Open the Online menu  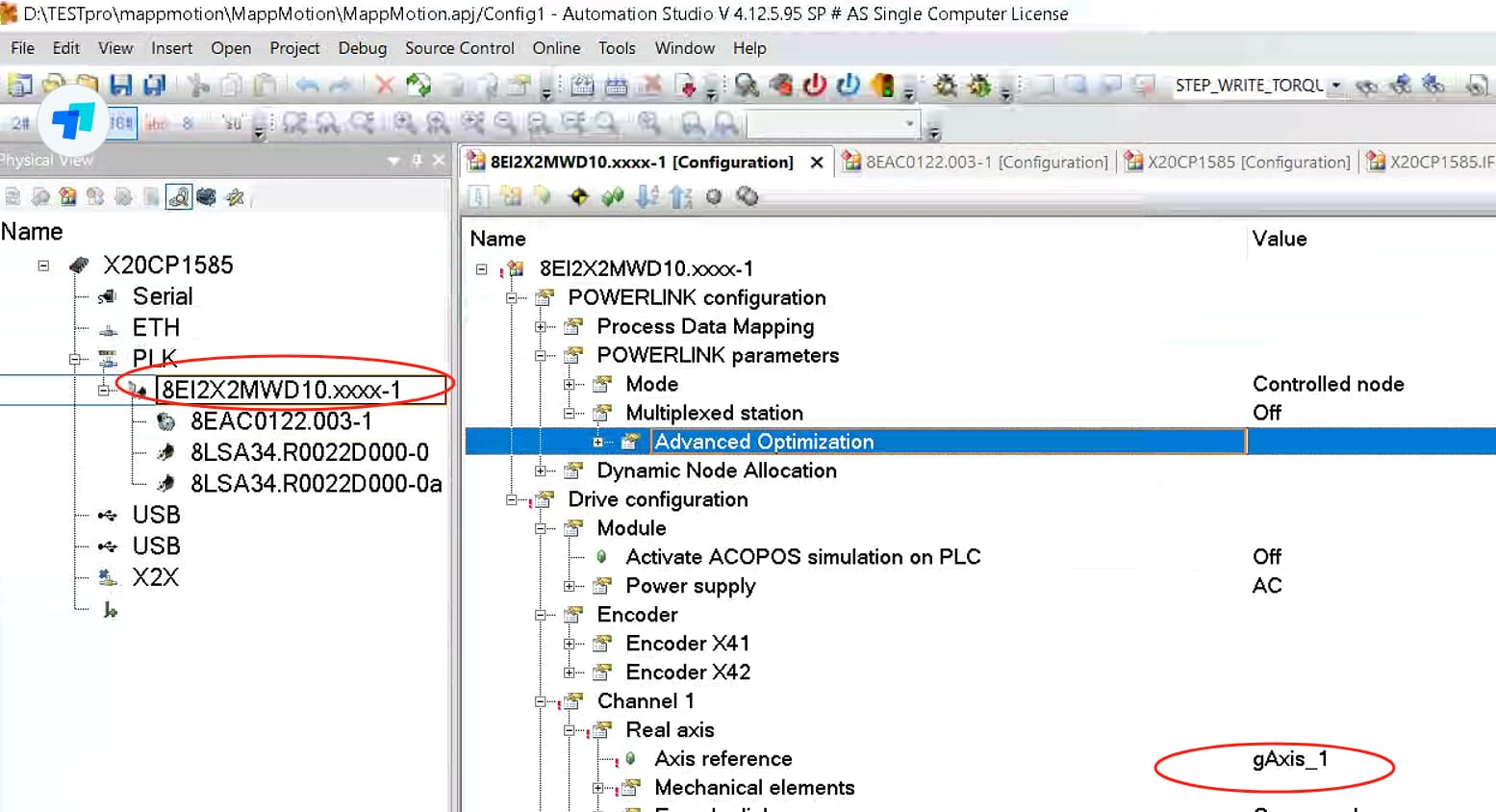coord(556,48)
